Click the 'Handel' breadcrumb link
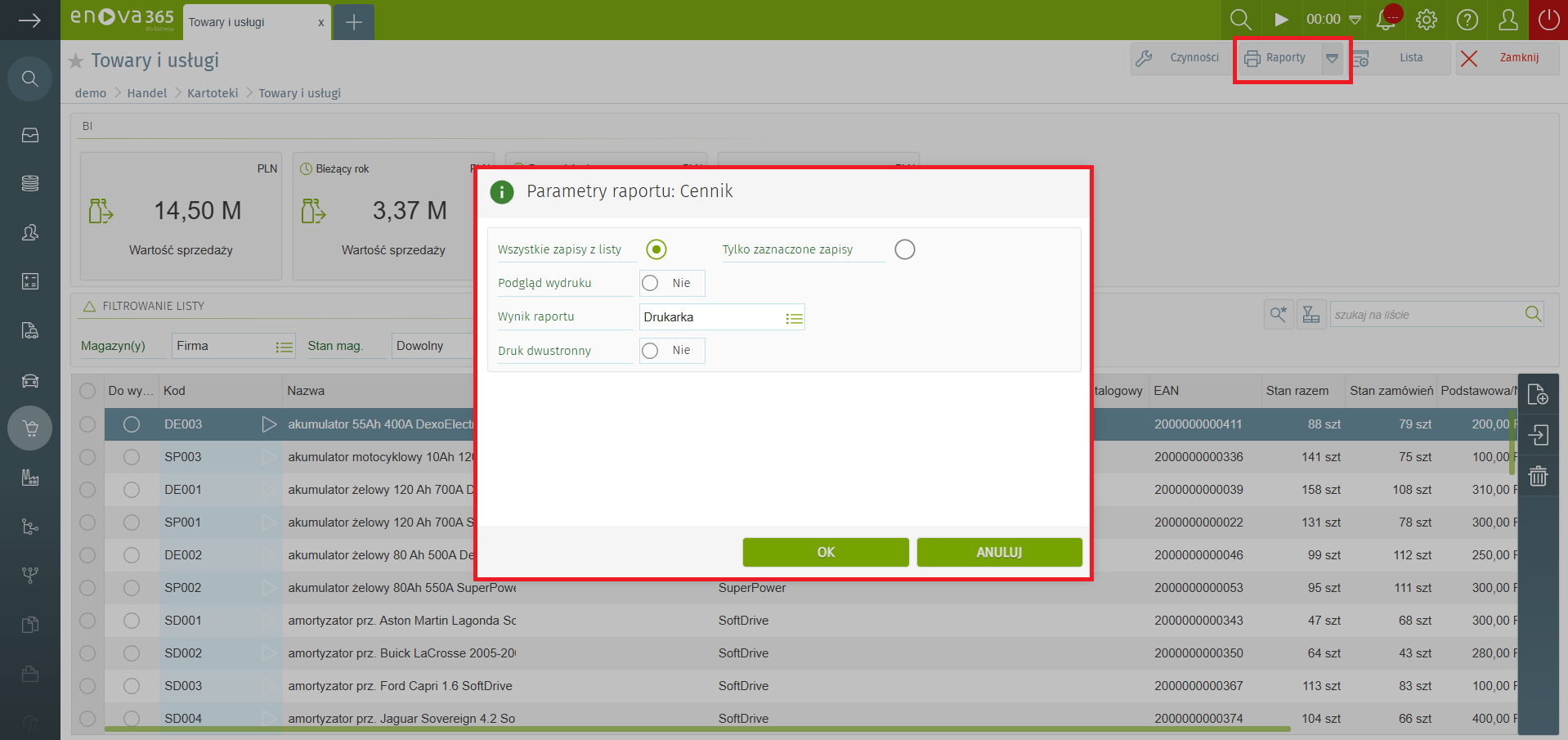The width and height of the screenshot is (1568, 740). click(146, 93)
